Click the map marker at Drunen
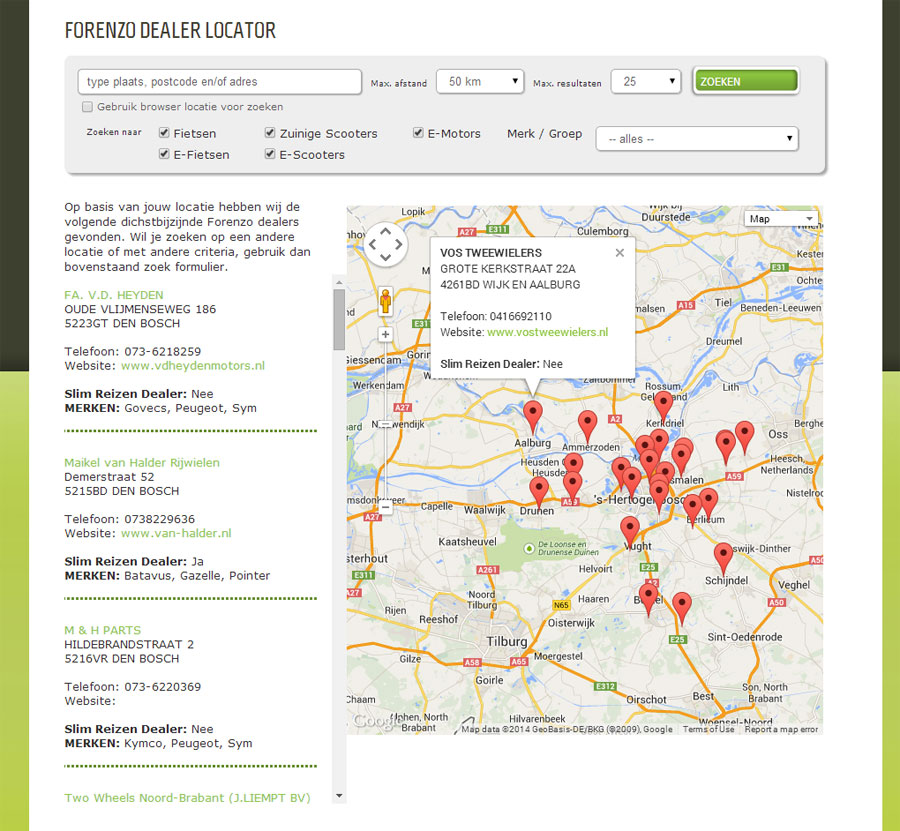 point(539,492)
